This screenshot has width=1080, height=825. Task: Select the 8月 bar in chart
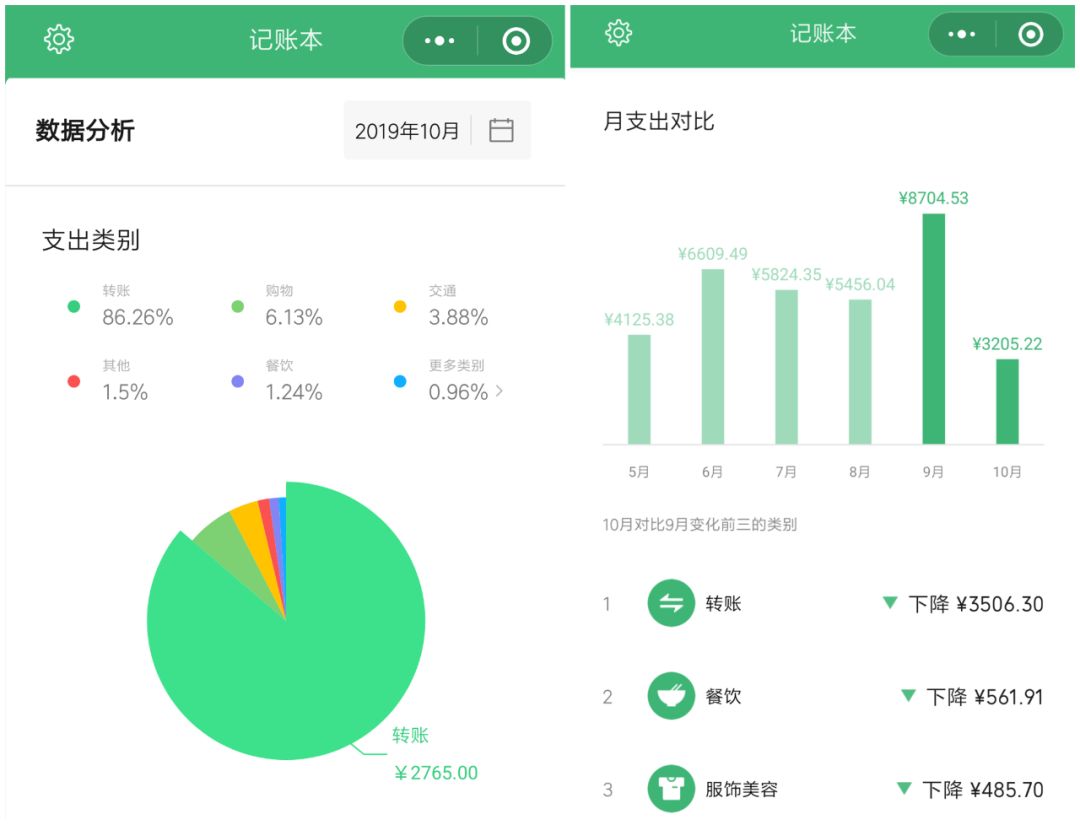(860, 371)
